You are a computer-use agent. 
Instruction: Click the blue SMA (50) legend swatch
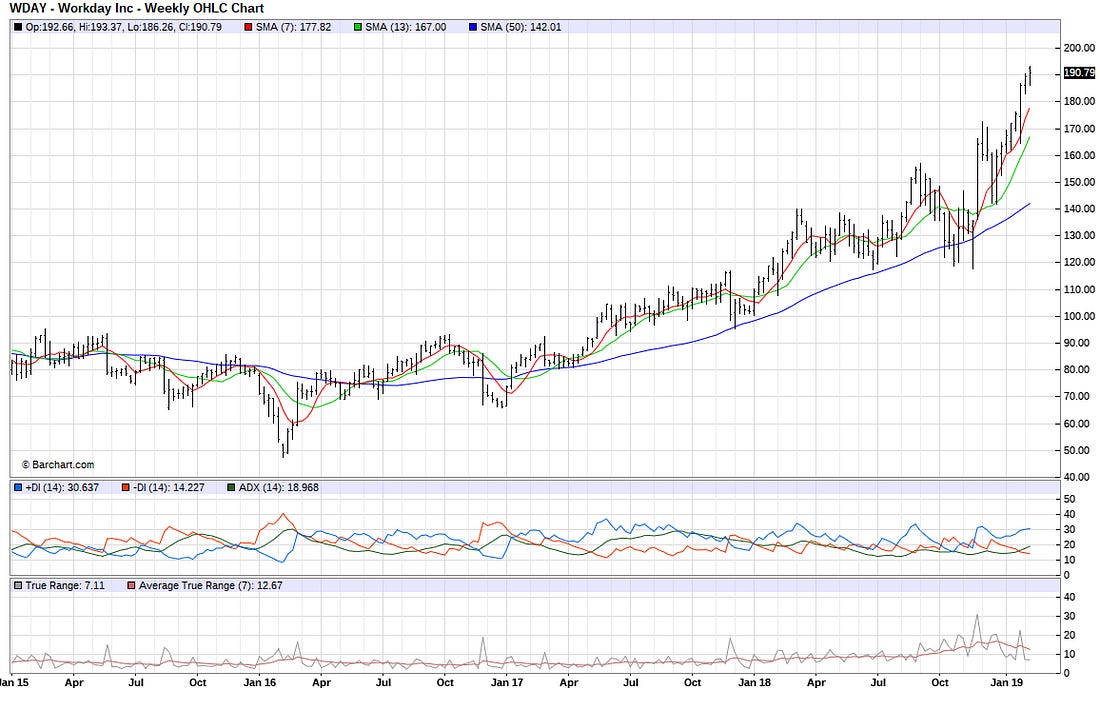point(473,27)
